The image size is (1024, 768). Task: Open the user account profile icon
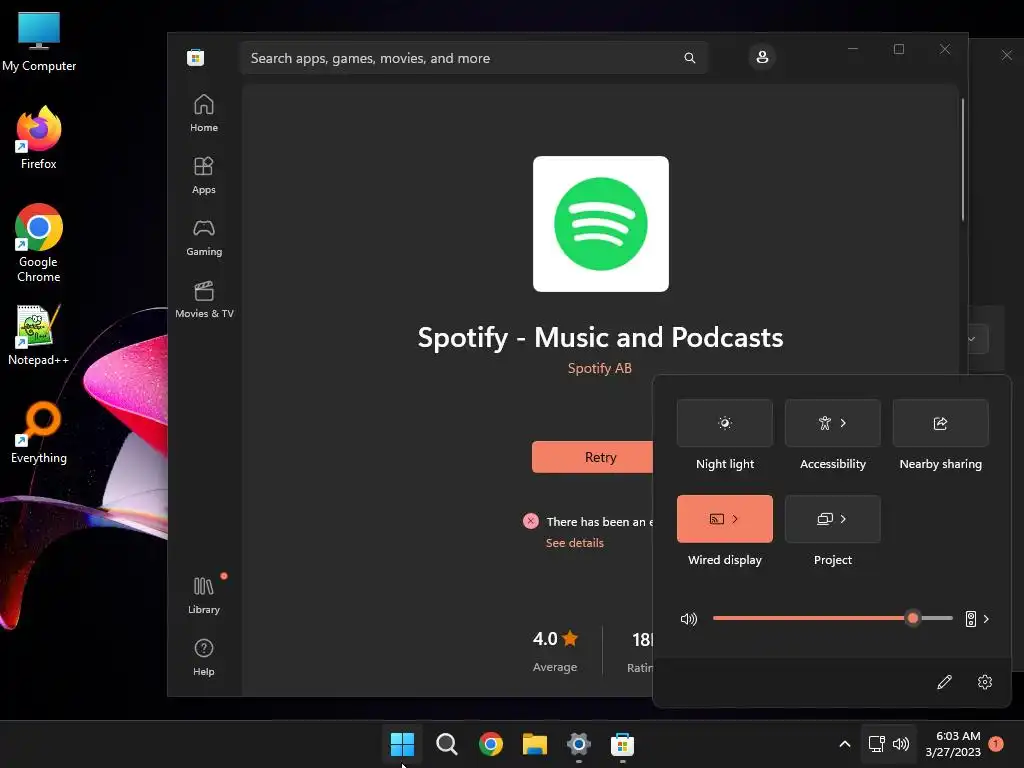[x=762, y=57]
